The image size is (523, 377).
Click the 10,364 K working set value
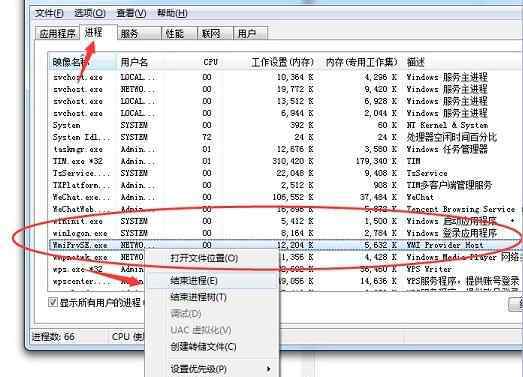coord(296,77)
